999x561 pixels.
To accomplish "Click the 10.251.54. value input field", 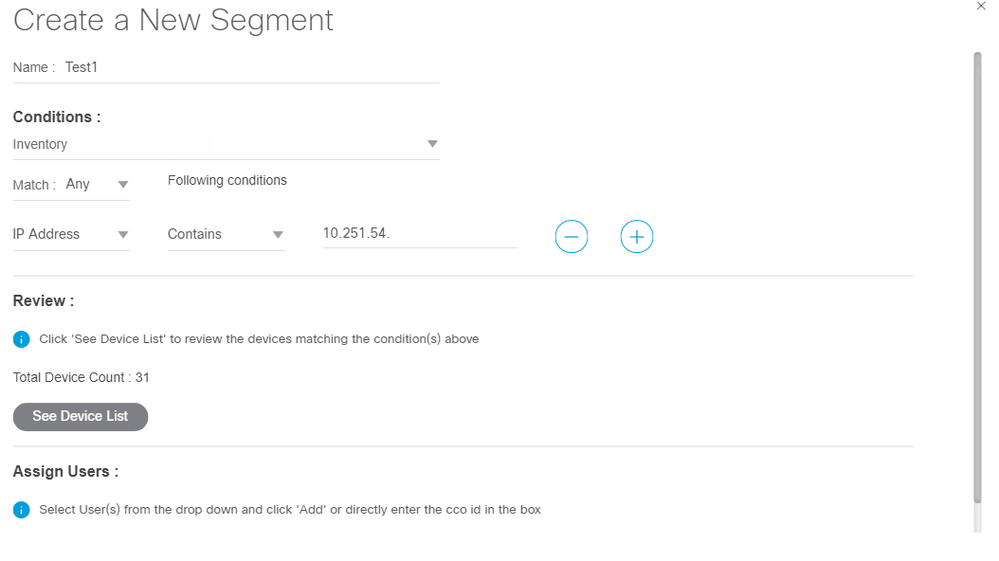I will tap(420, 234).
